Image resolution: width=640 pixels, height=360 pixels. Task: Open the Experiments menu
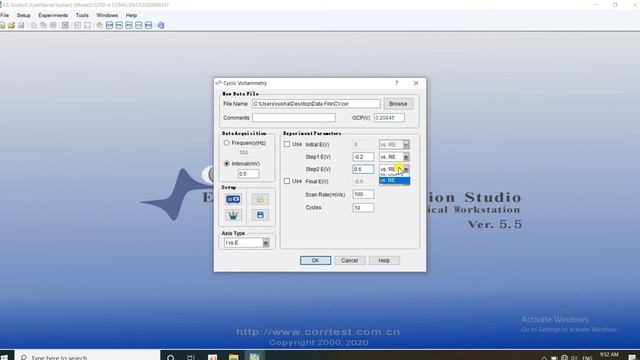tap(53, 15)
